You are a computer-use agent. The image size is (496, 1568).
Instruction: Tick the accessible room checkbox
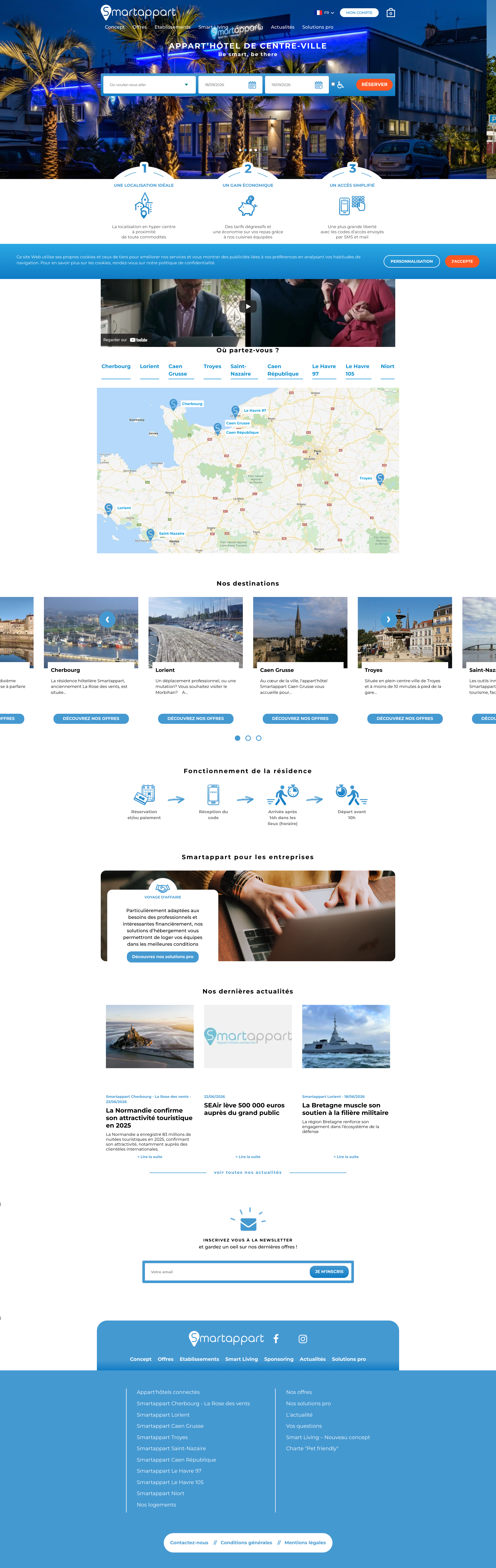(x=333, y=84)
